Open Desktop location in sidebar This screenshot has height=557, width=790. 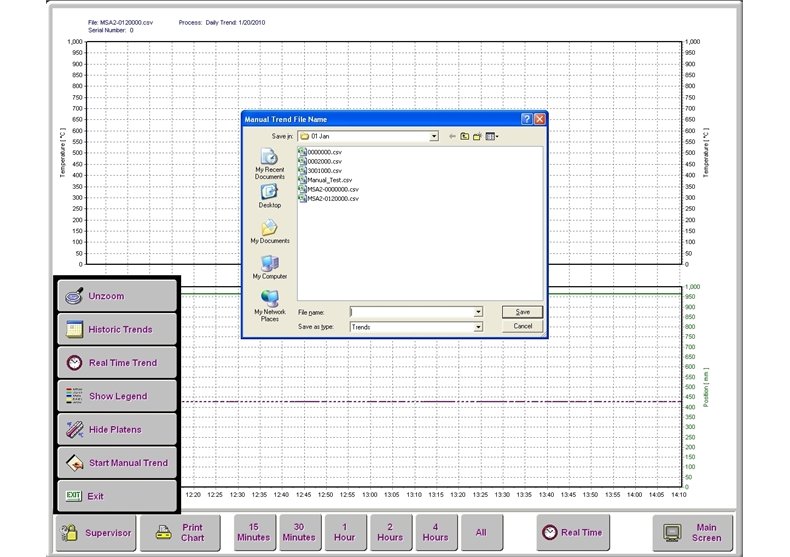[x=269, y=196]
